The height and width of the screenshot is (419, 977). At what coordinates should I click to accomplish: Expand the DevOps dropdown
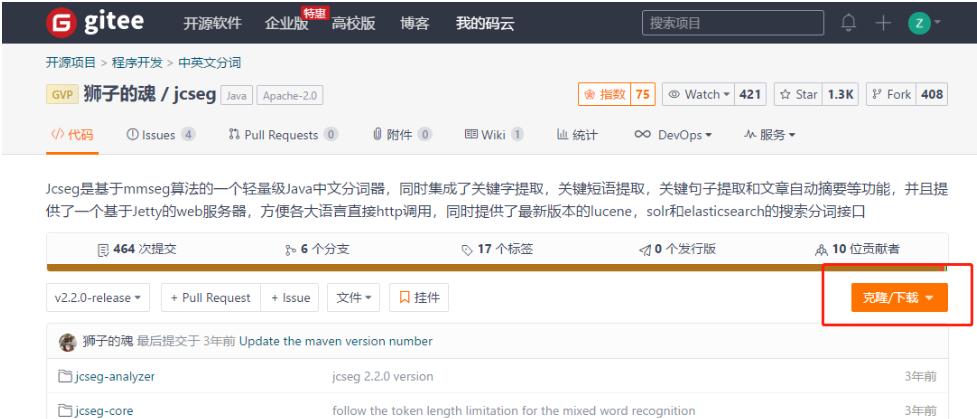[x=673, y=135]
